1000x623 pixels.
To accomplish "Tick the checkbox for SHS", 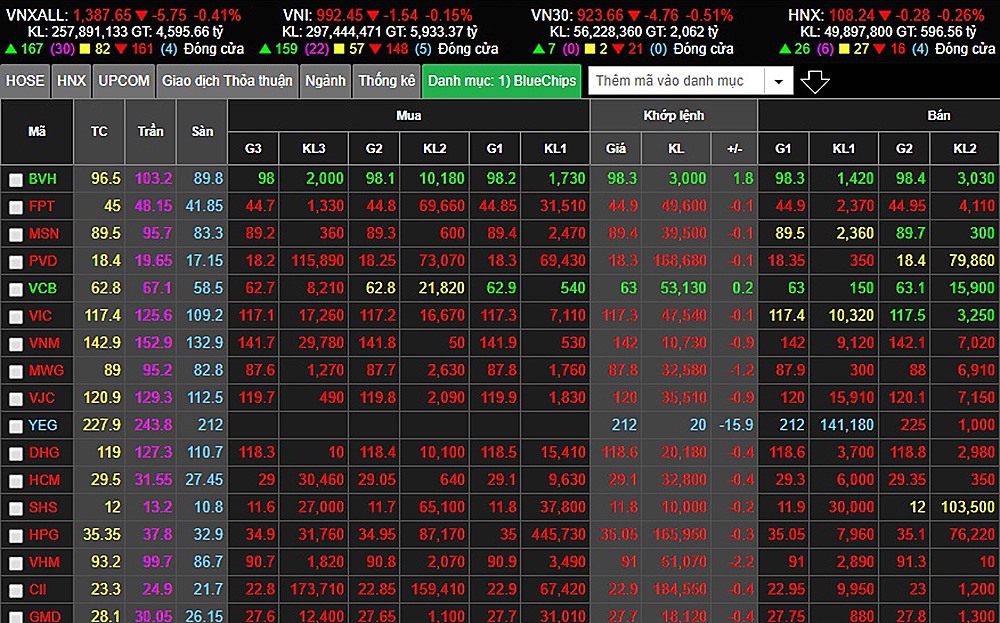I will (16, 509).
